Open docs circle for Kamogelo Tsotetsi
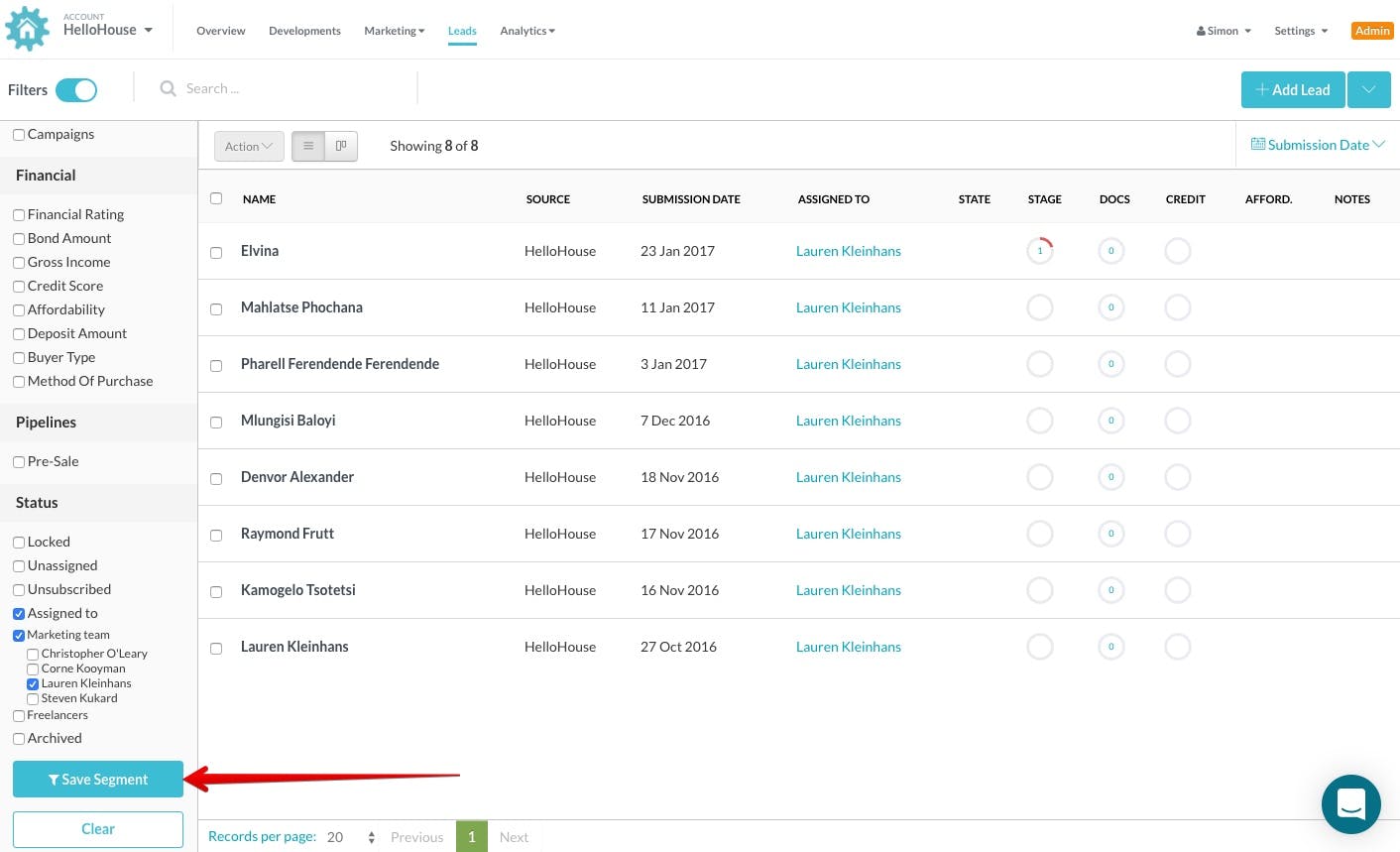Image resolution: width=1400 pixels, height=852 pixels. pos(1110,590)
